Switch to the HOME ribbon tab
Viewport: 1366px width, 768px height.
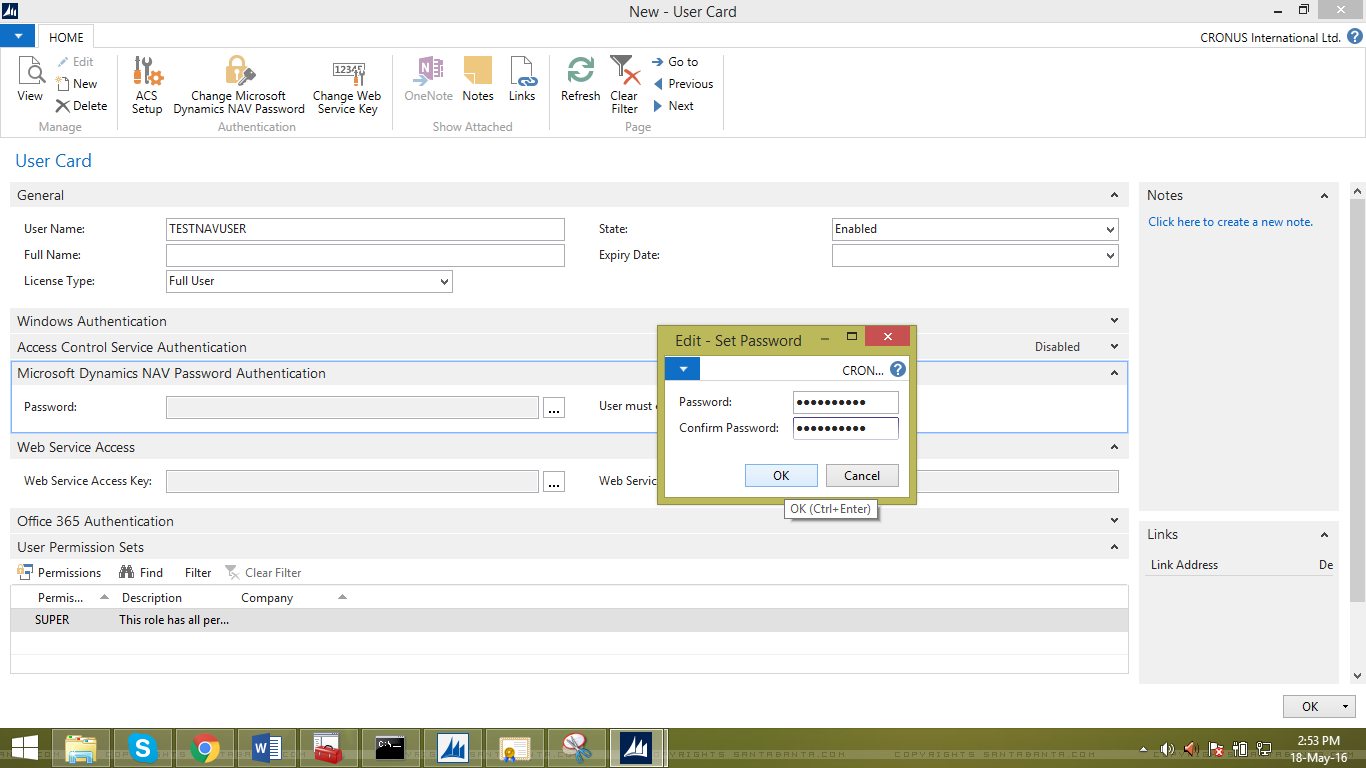[x=66, y=37]
